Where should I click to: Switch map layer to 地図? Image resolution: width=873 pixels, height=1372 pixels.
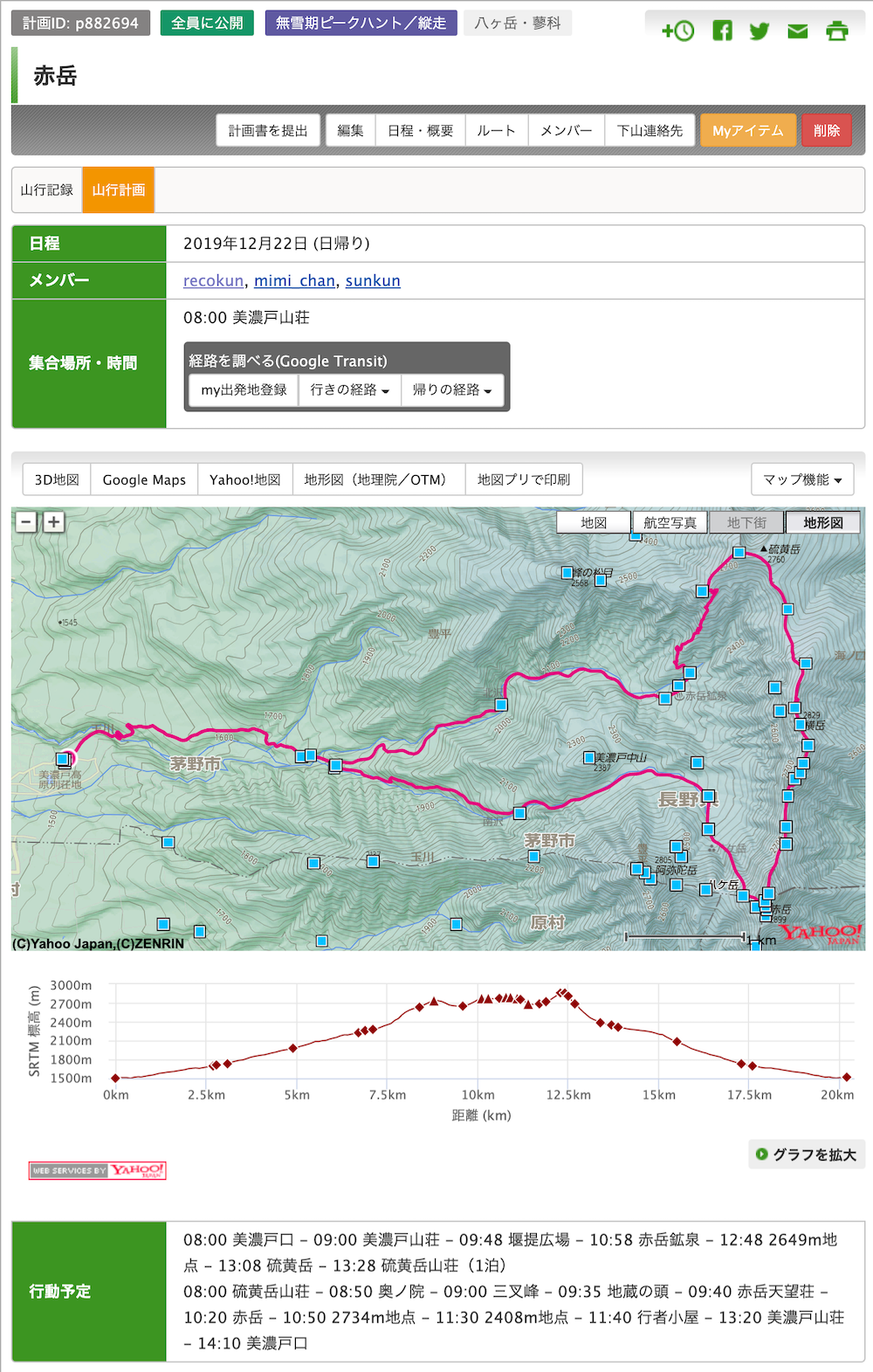[x=594, y=523]
